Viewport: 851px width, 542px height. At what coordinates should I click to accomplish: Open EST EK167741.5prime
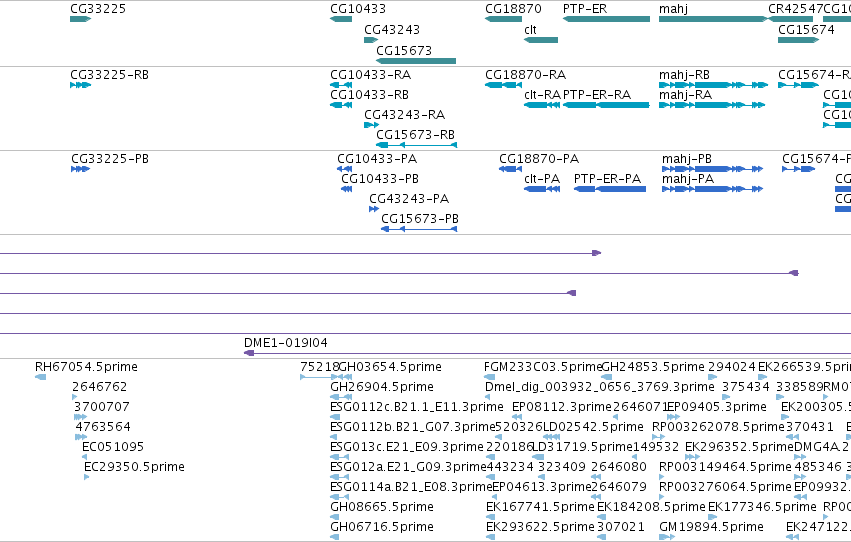[x=540, y=507]
